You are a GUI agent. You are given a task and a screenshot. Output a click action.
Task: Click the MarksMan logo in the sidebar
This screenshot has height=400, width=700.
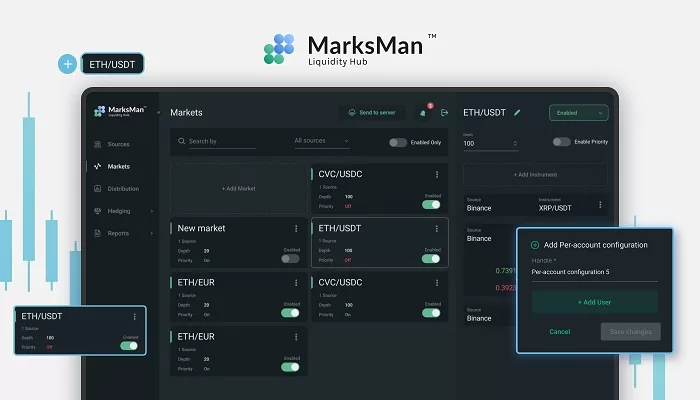point(120,111)
